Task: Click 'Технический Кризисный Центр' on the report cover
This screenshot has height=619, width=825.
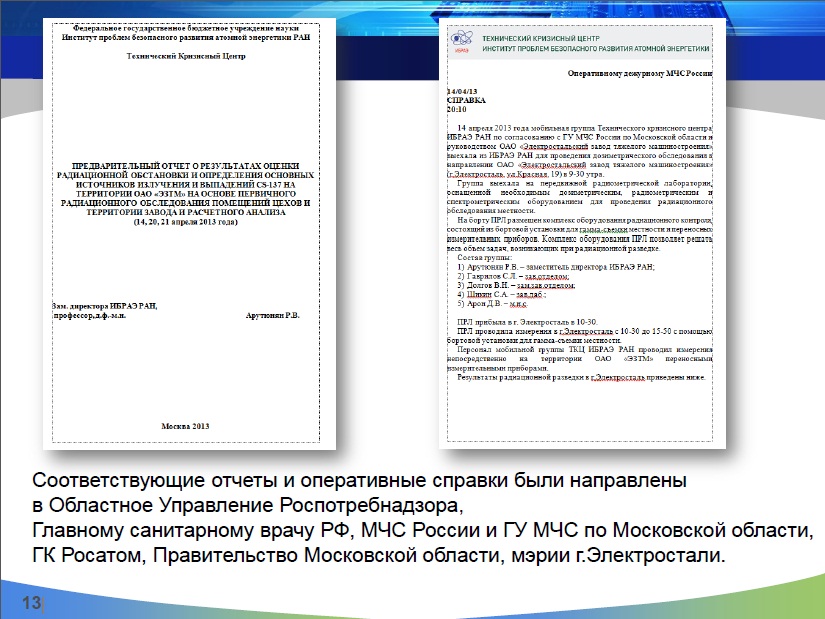Action: click(186, 56)
